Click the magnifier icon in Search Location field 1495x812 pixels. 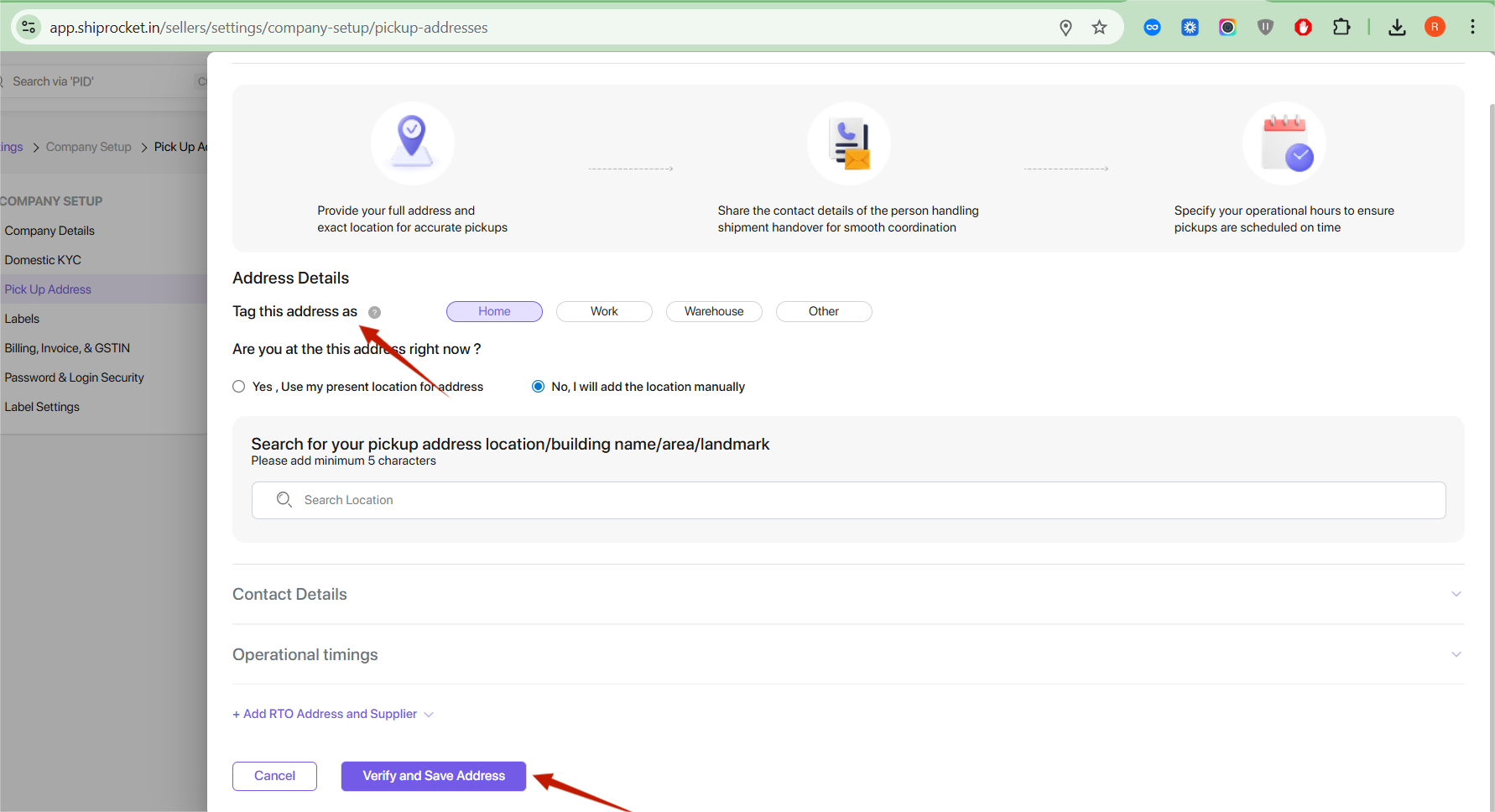(x=284, y=500)
